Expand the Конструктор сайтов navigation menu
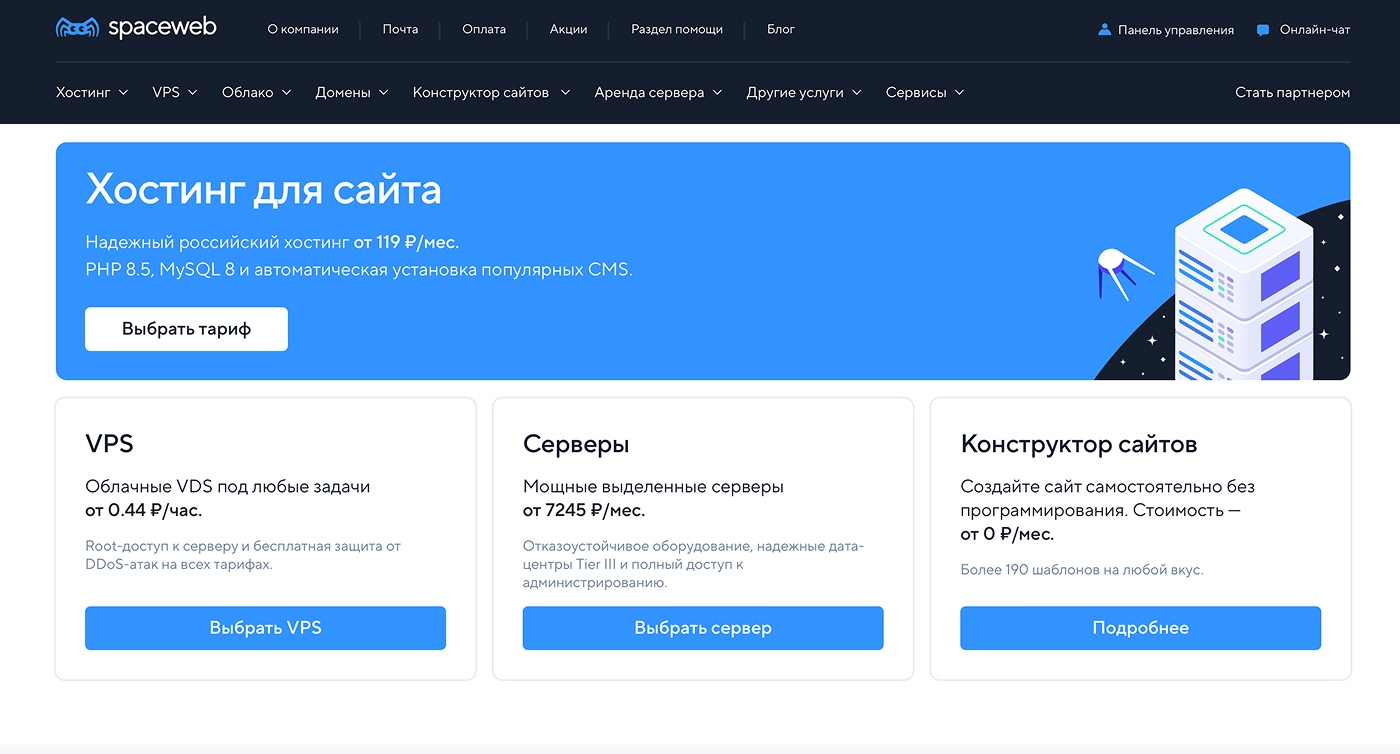Screen dimensions: 1400x754 (x=491, y=92)
